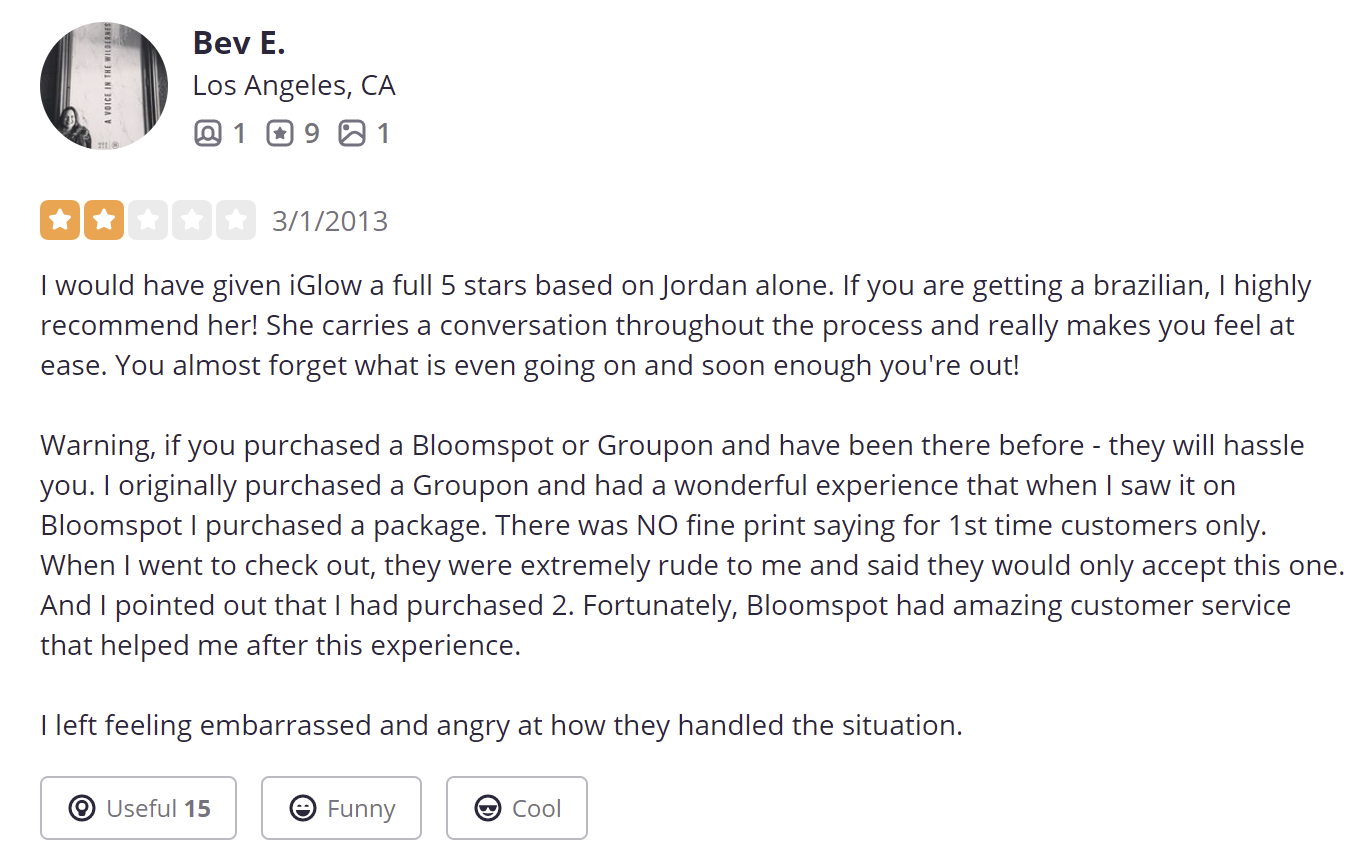This screenshot has height=845, width=1361.
Task: Click the Useful vote count 15
Action: click(x=198, y=808)
